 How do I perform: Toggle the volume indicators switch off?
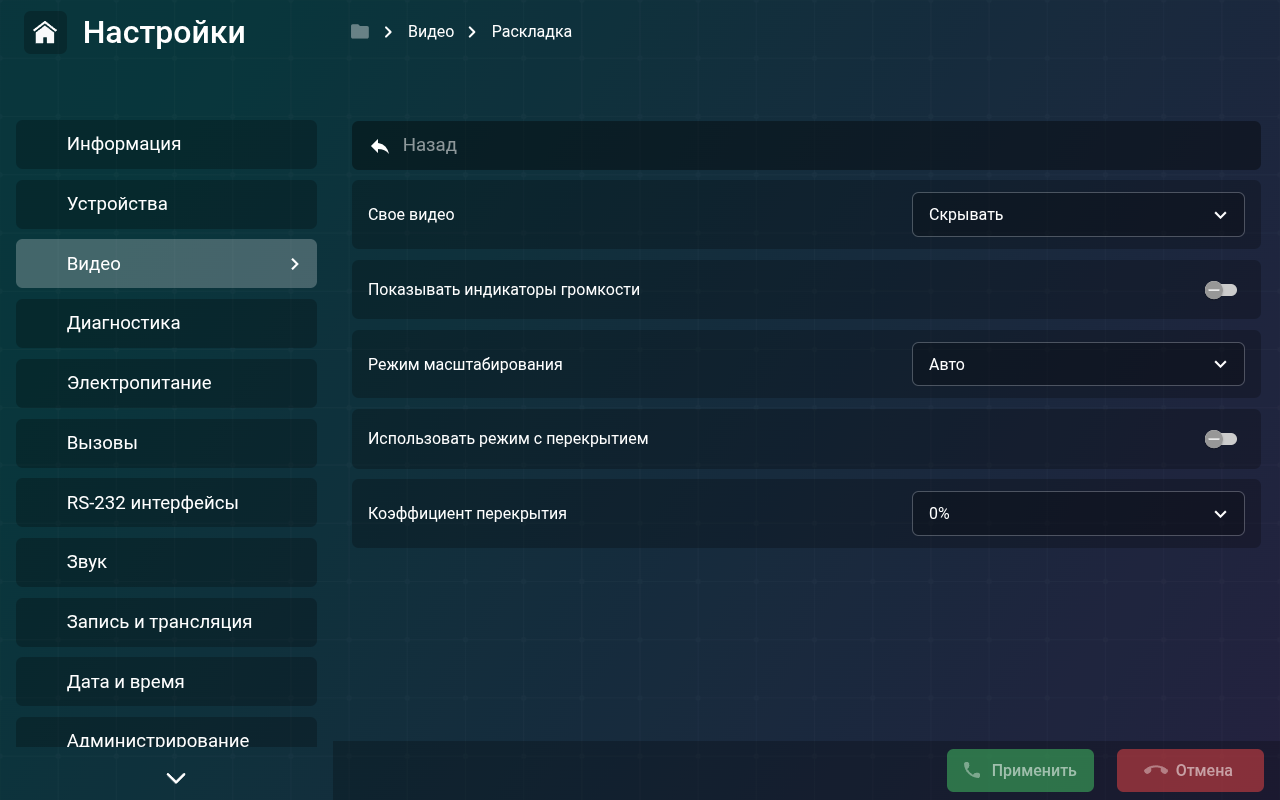(1221, 290)
